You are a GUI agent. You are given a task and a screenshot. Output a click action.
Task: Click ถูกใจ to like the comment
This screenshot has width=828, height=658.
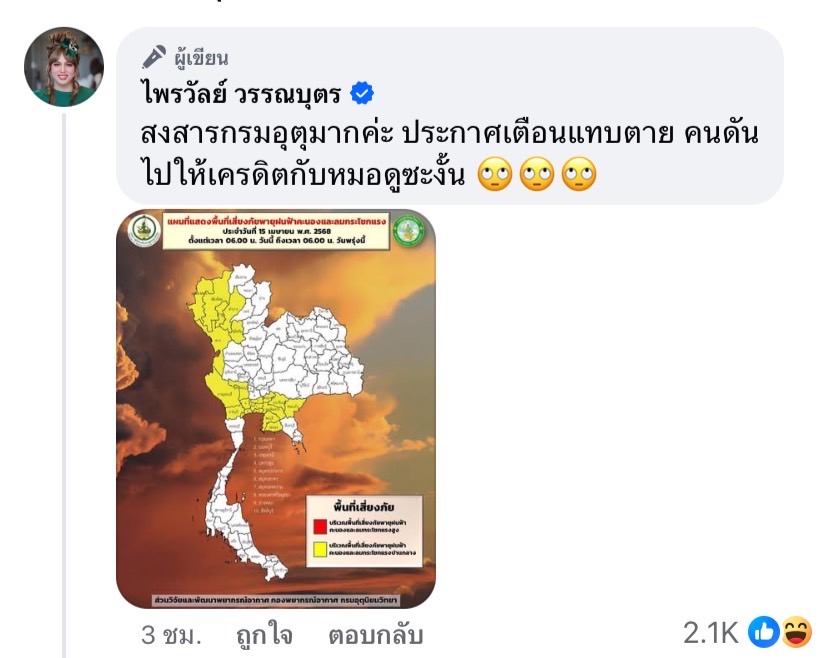[x=264, y=635]
